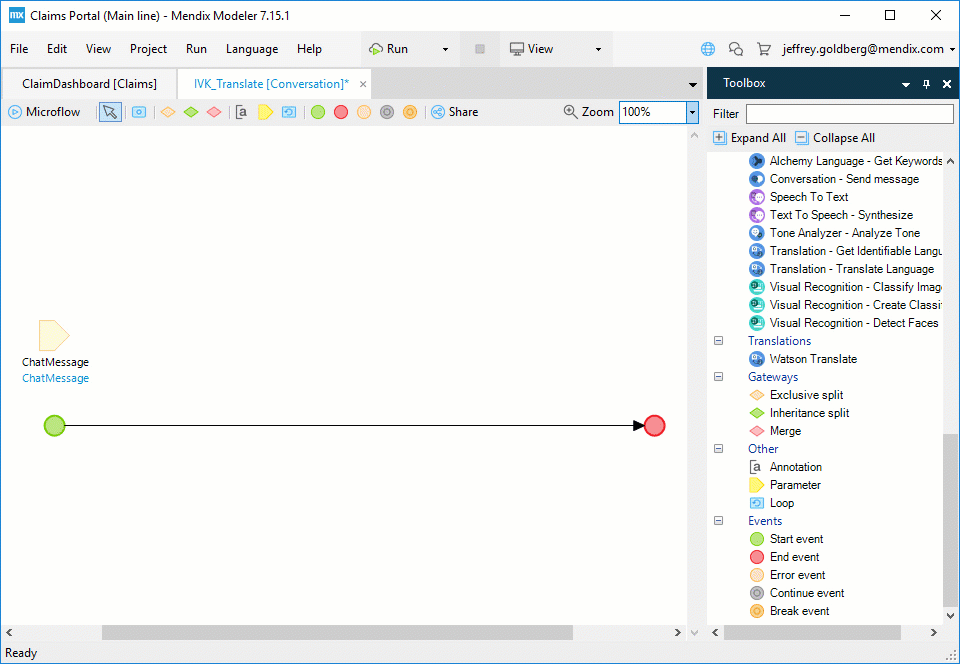Open the document tabs list dropdown
Image resolution: width=960 pixels, height=664 pixels.
[692, 85]
